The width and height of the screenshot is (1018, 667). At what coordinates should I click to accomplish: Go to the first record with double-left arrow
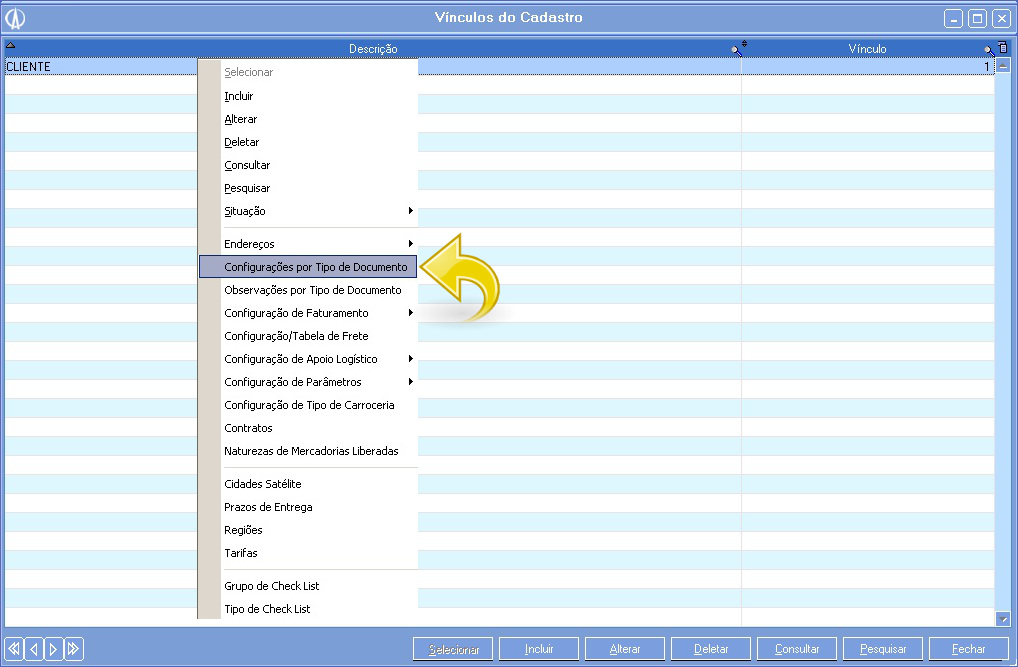(x=14, y=649)
